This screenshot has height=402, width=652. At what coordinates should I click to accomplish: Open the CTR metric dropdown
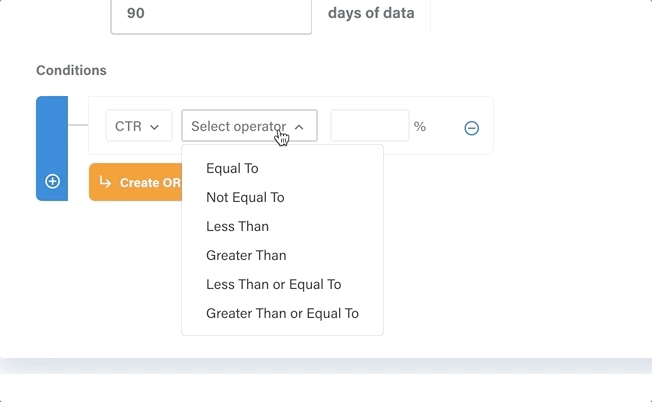click(138, 126)
